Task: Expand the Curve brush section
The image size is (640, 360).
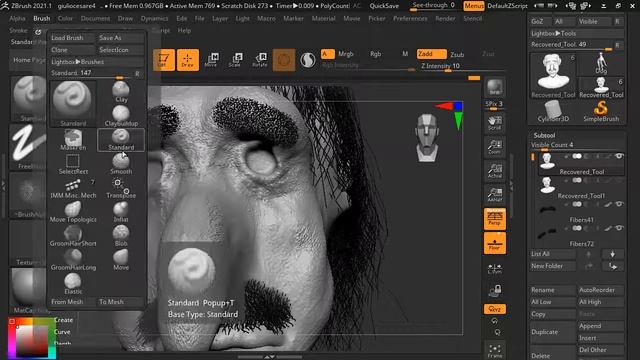Action: click(62, 332)
